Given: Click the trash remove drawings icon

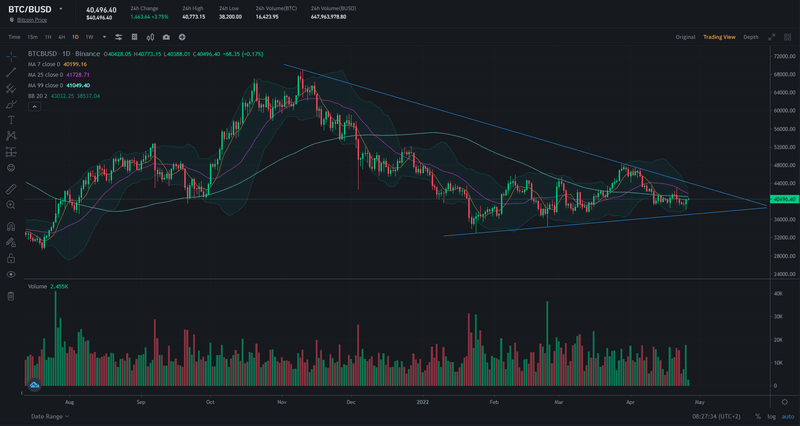Looking at the screenshot, I should (11, 296).
